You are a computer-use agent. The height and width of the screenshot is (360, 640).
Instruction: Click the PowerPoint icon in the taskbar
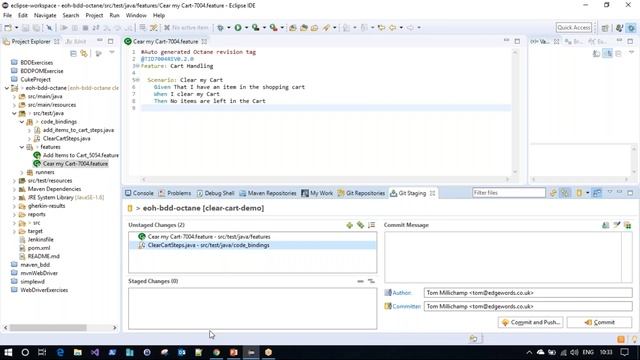tap(234, 352)
